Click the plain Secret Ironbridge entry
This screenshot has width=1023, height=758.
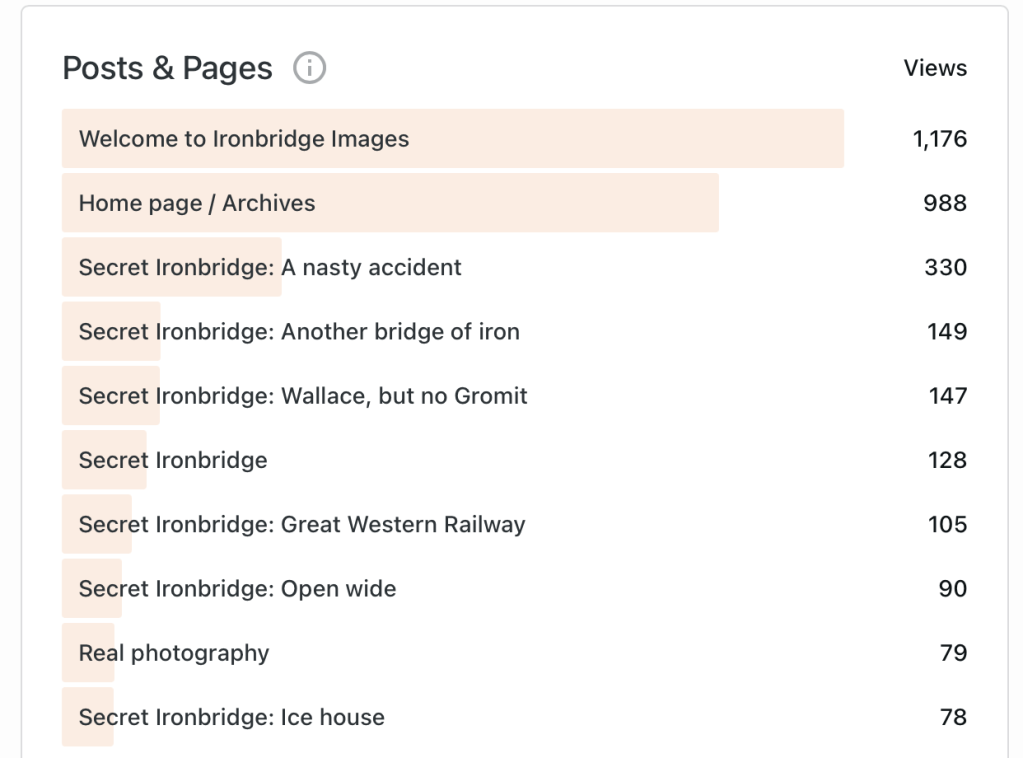point(173,460)
